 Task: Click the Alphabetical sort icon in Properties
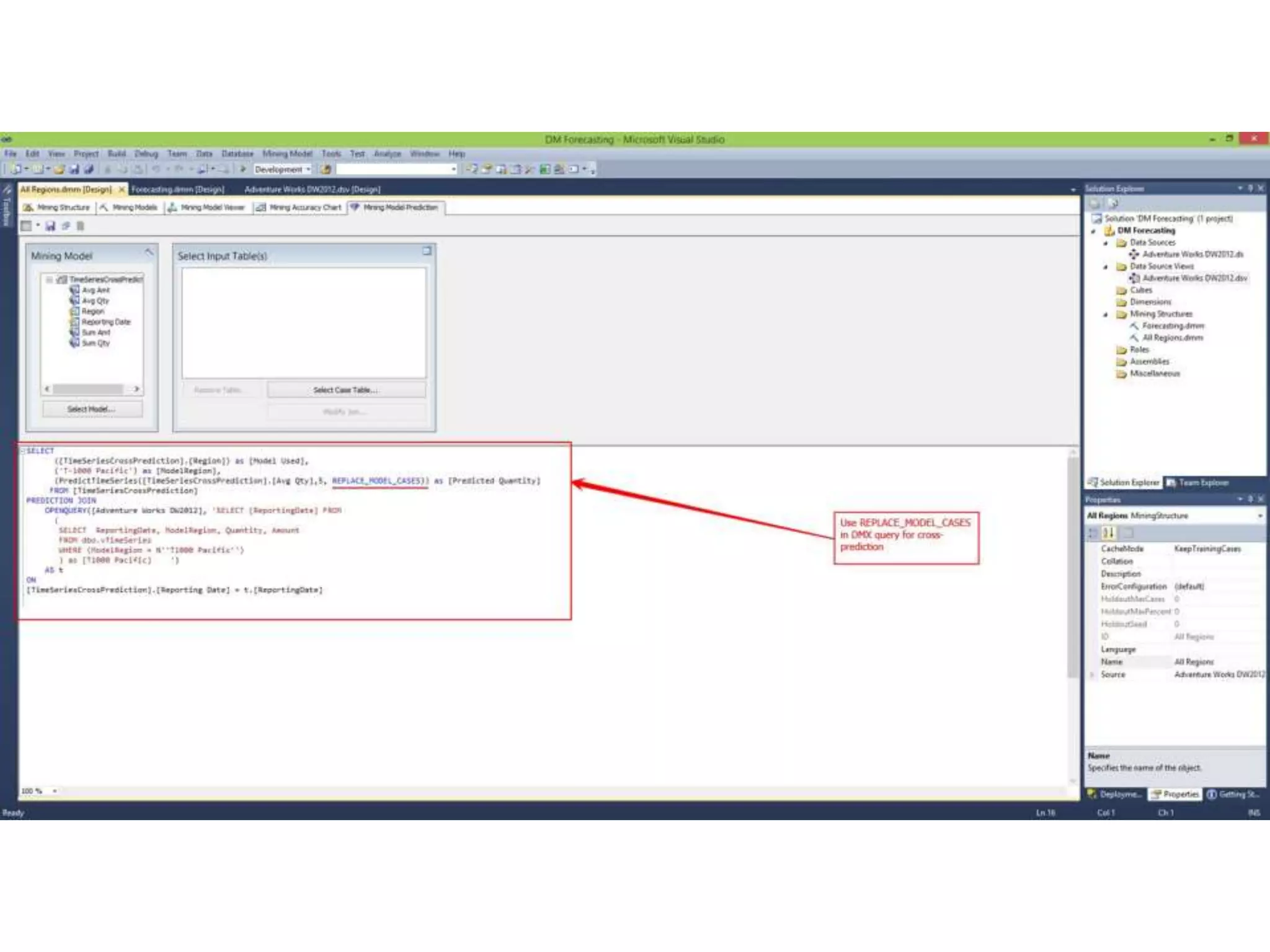(1109, 533)
